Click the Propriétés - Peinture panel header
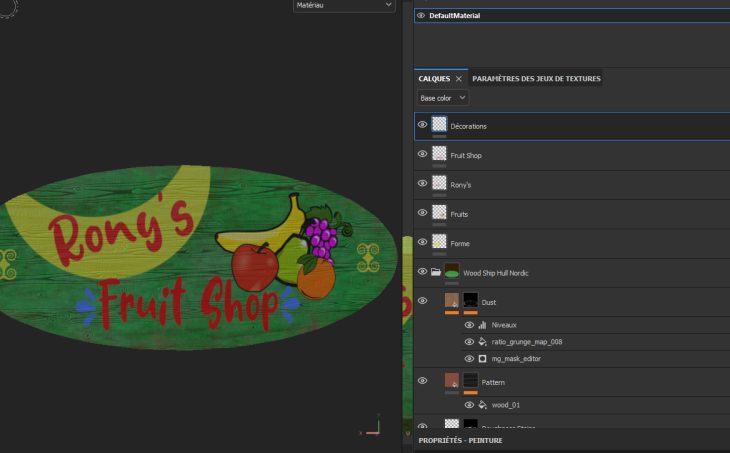 (460, 440)
